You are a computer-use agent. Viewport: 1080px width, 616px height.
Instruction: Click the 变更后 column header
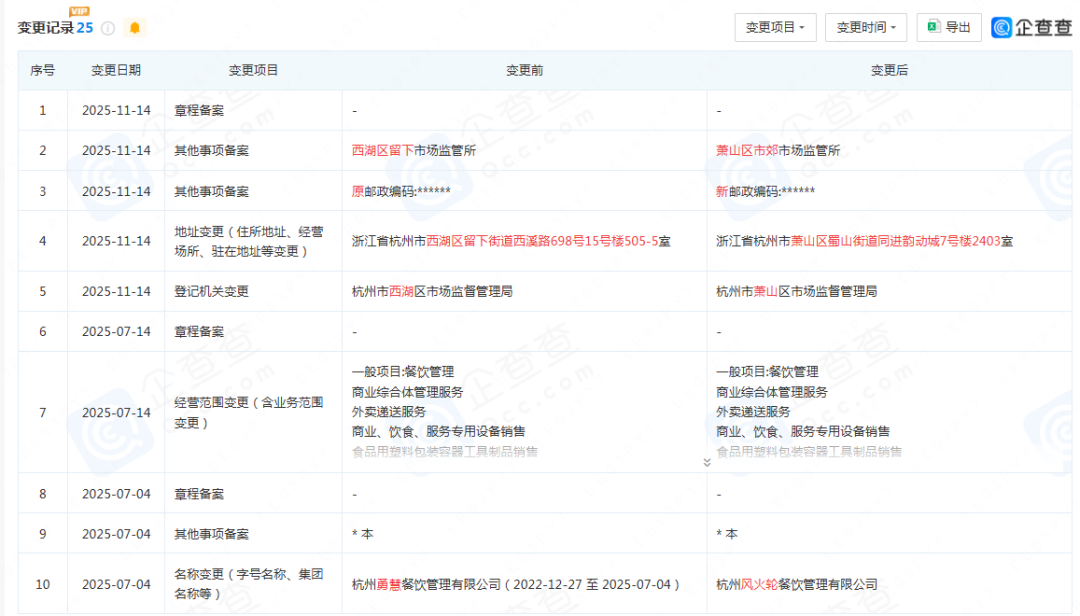click(889, 70)
